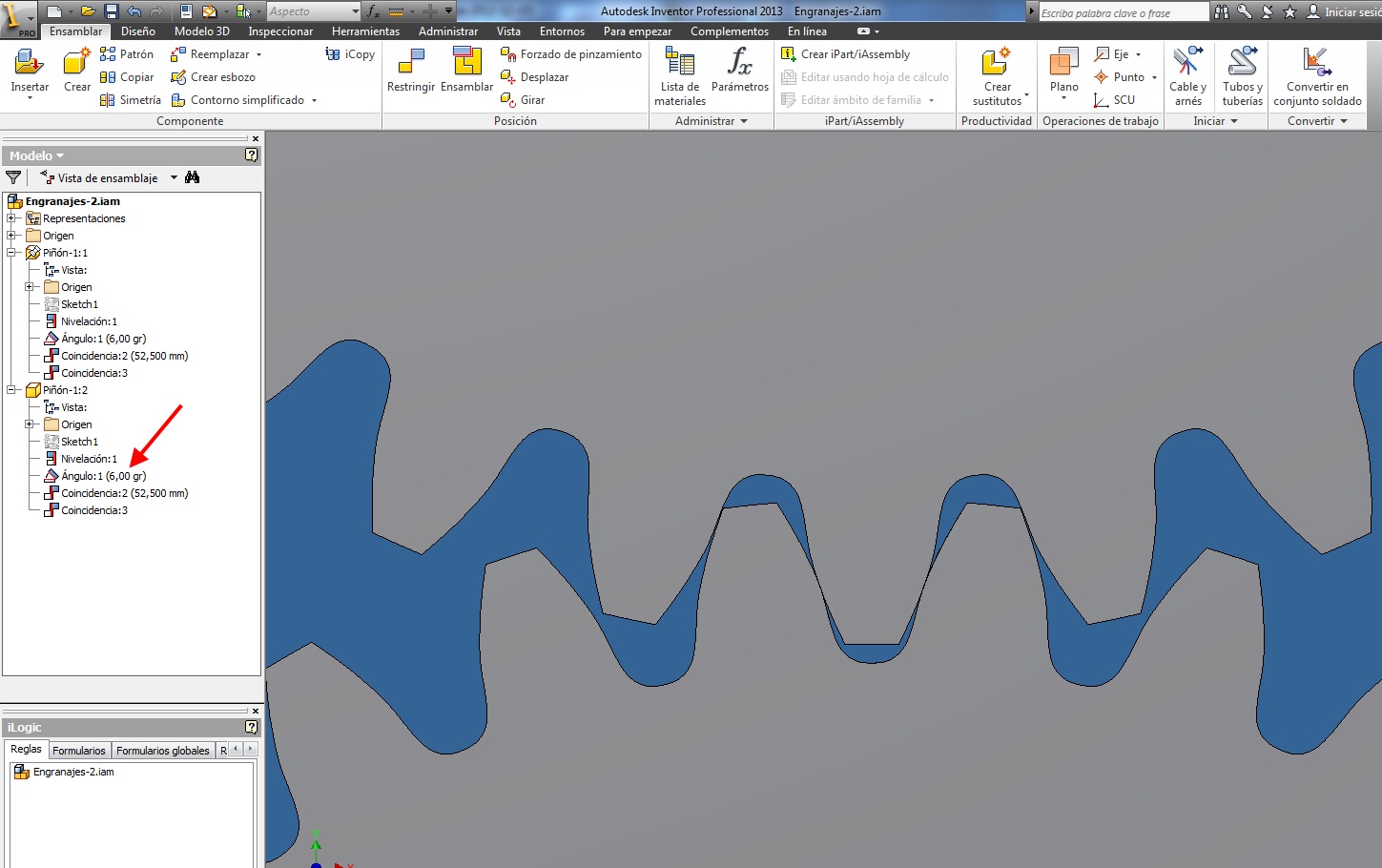Screen dimensions: 1382x868
Task: Click the binoculars find icon in Modelo browser
Action: [192, 177]
